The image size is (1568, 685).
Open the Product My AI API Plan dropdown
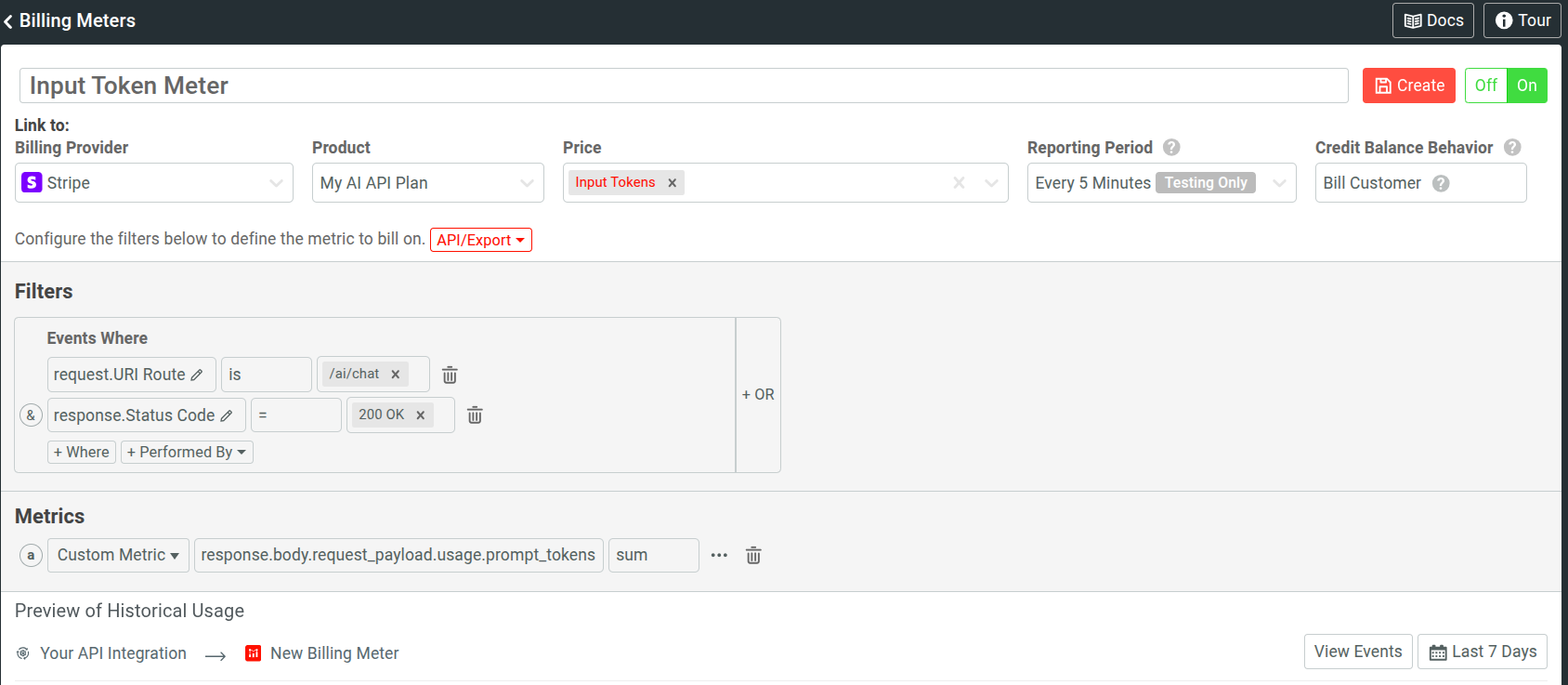[428, 183]
